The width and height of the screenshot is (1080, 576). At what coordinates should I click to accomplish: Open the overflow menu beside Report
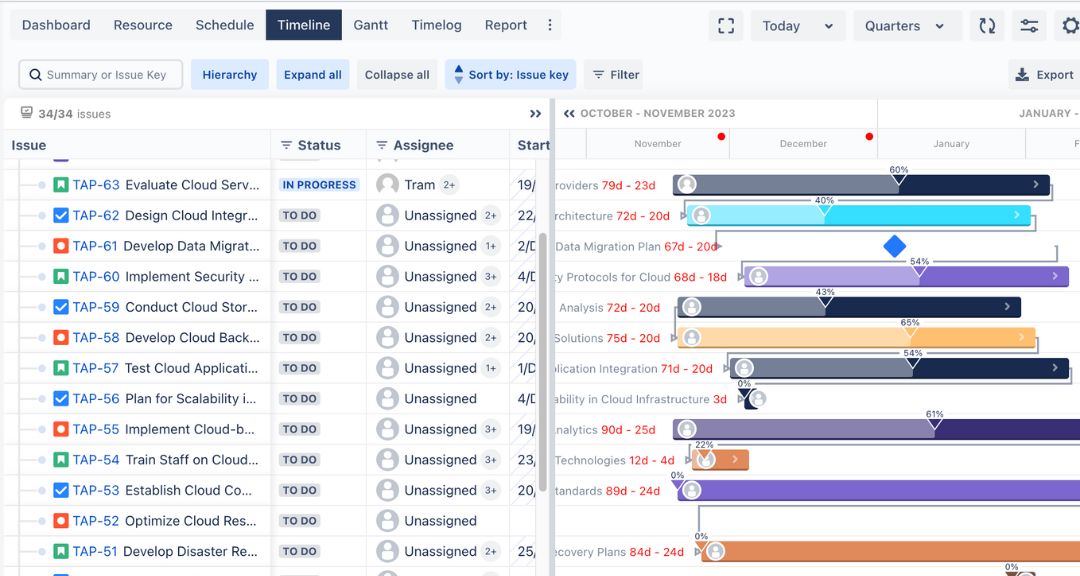pyautogui.click(x=549, y=25)
